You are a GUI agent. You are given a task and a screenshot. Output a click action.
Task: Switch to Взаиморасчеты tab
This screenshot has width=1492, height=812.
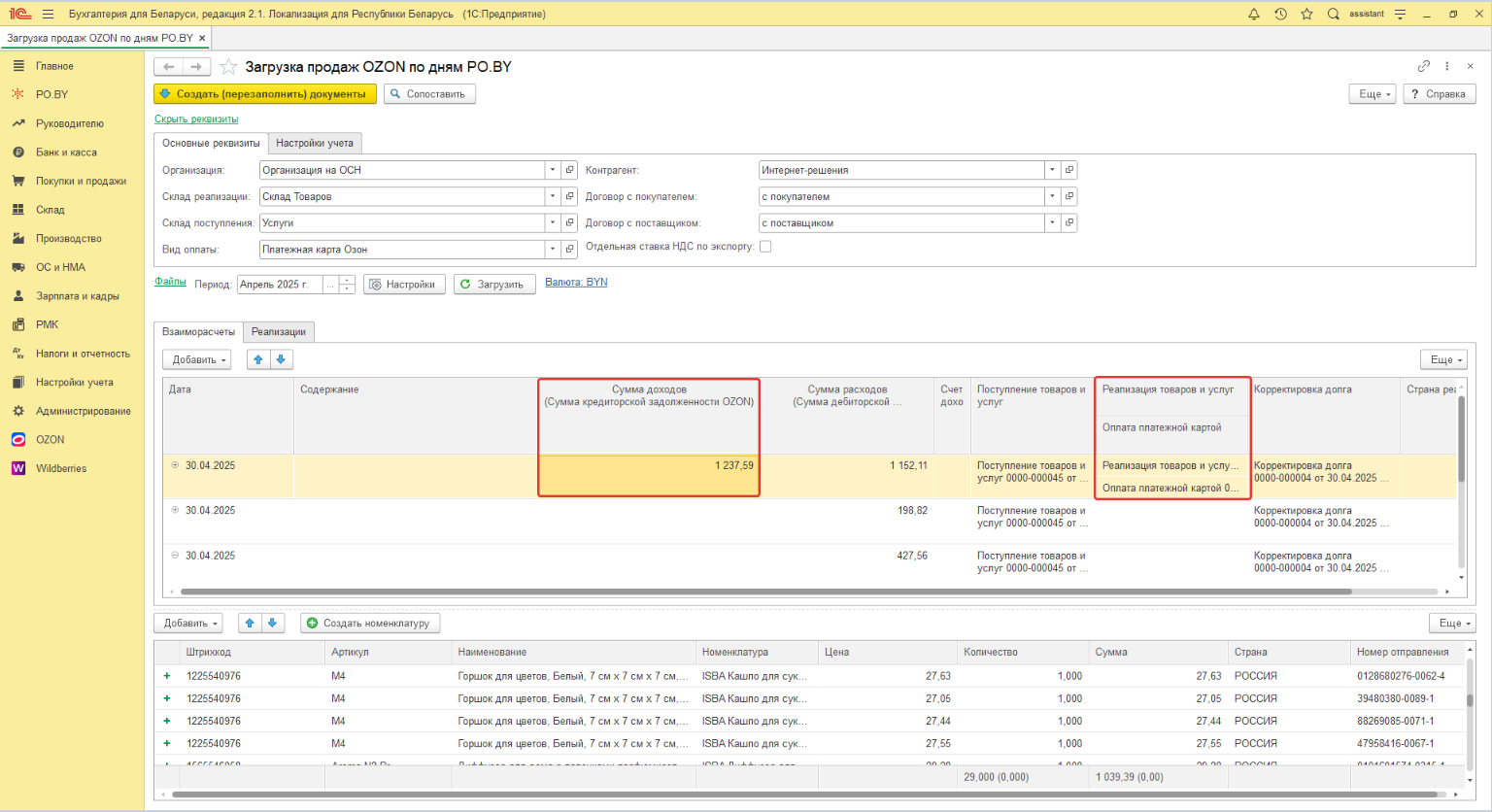[198, 332]
